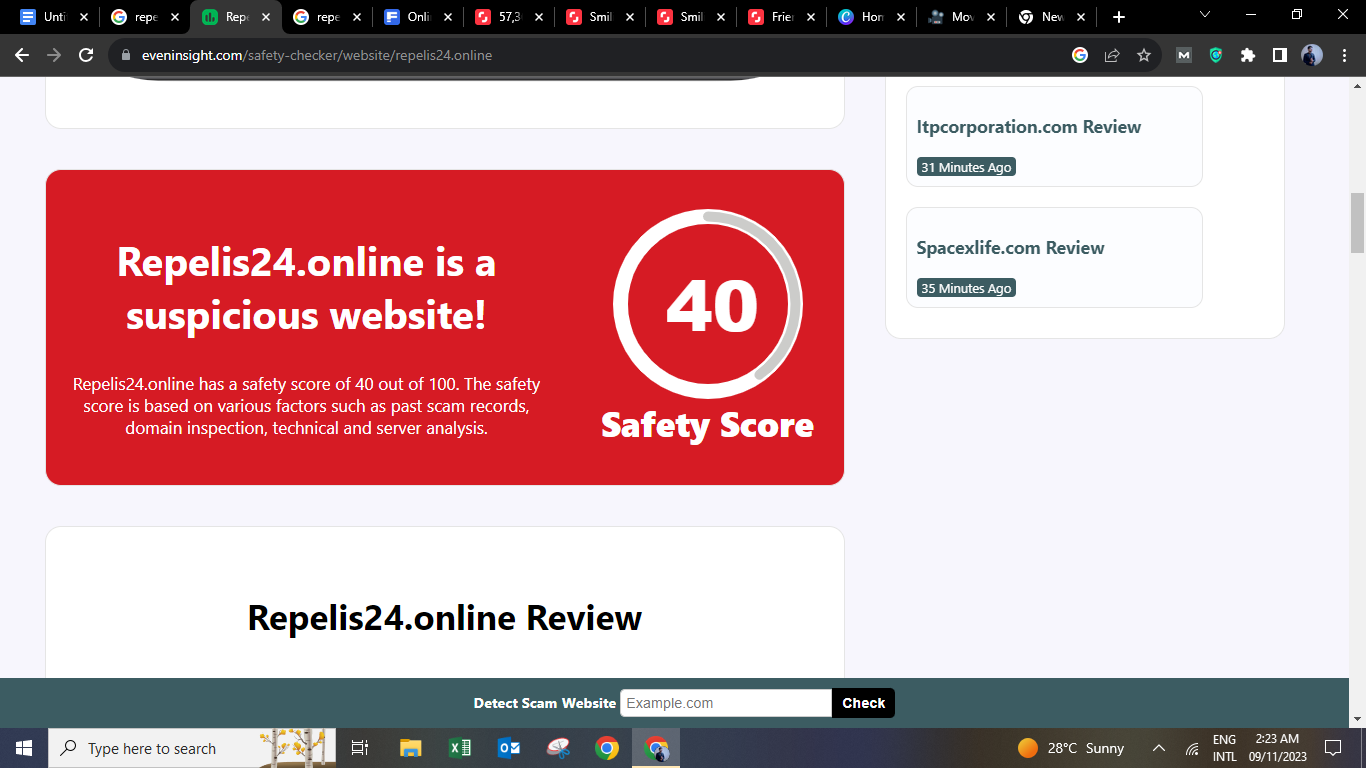Open Excel from the Windows taskbar
Viewport: 1366px width, 768px height.
tap(460, 748)
